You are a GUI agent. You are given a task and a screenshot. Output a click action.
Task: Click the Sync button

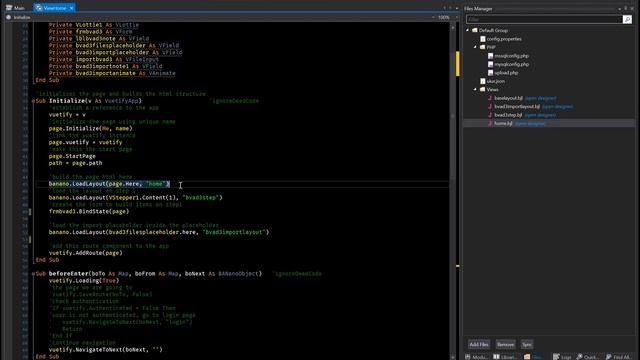click(527, 344)
